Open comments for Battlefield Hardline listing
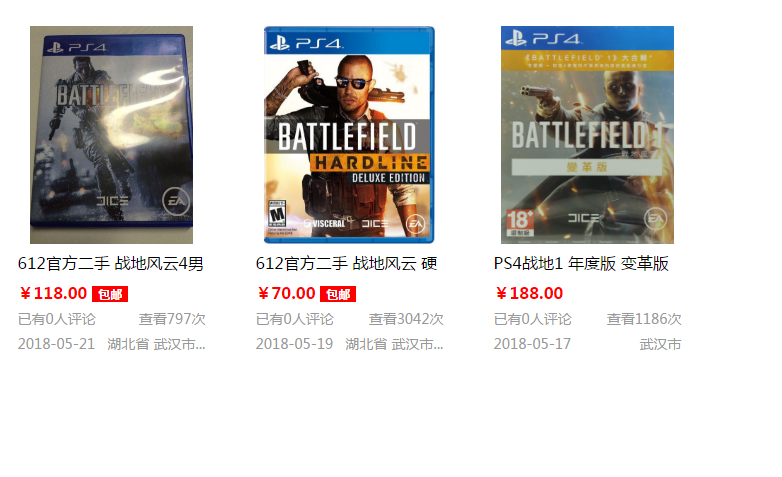Screen dimensions: 782x477 [x=295, y=319]
